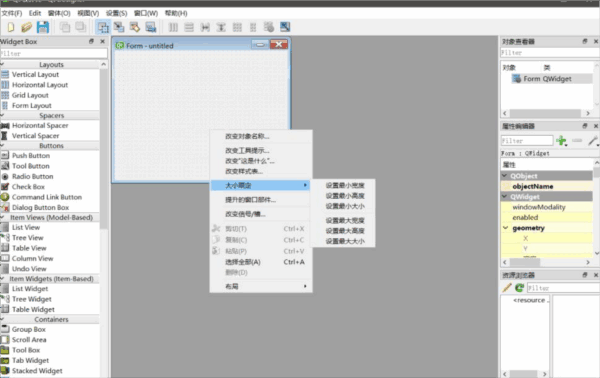Click object inspector horizontal scrollbar right arrow
This screenshot has height=378, width=600.
[x=588, y=113]
